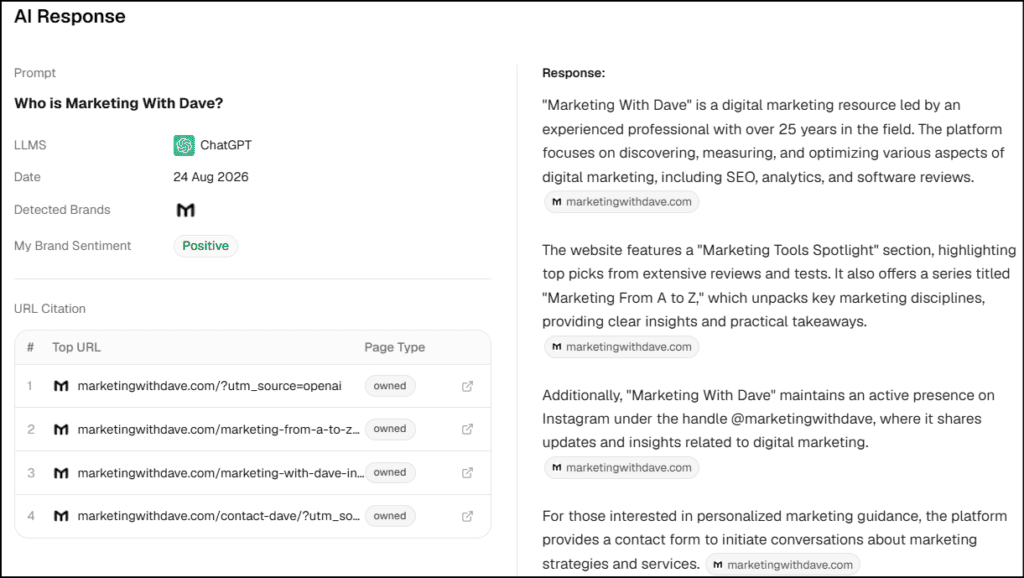Click the LLMS label

(x=30, y=145)
